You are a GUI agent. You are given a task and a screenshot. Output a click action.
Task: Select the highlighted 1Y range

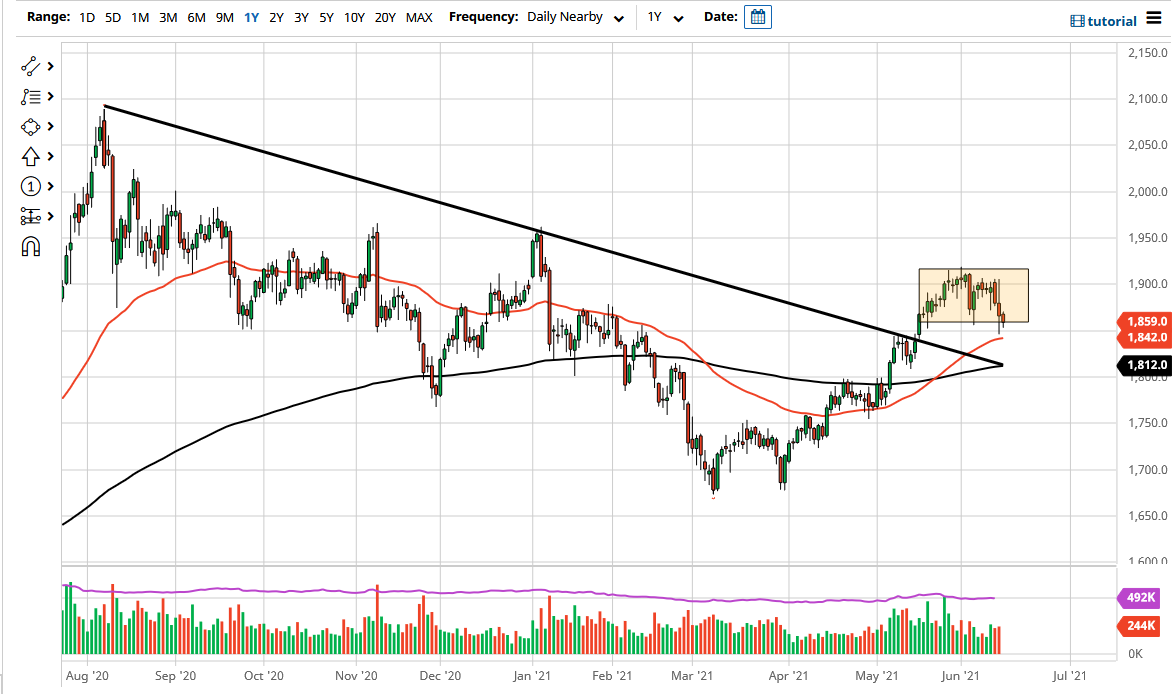tap(252, 17)
